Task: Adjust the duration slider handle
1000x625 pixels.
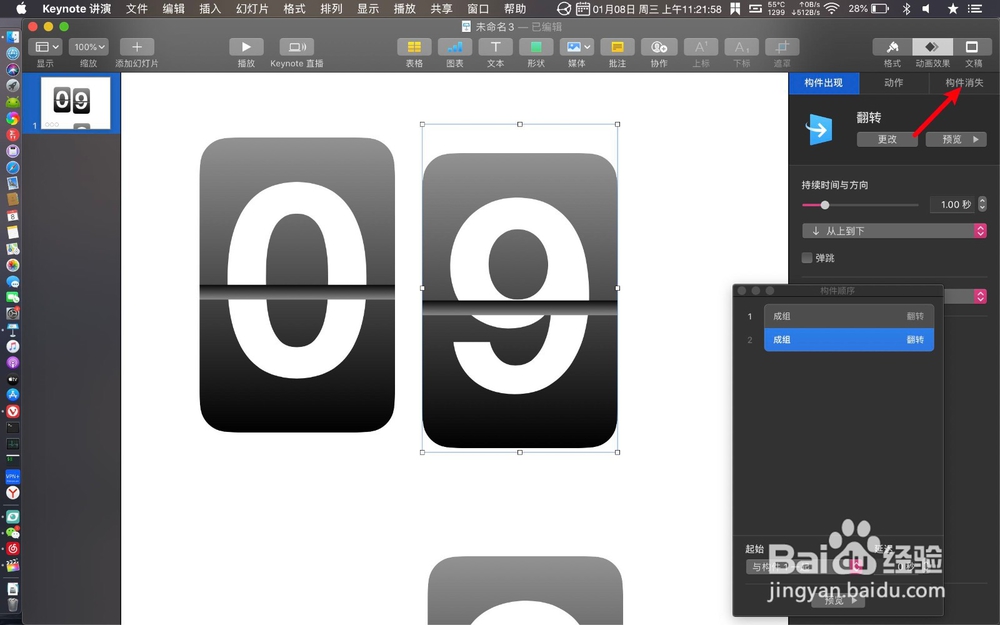Action: coord(825,205)
